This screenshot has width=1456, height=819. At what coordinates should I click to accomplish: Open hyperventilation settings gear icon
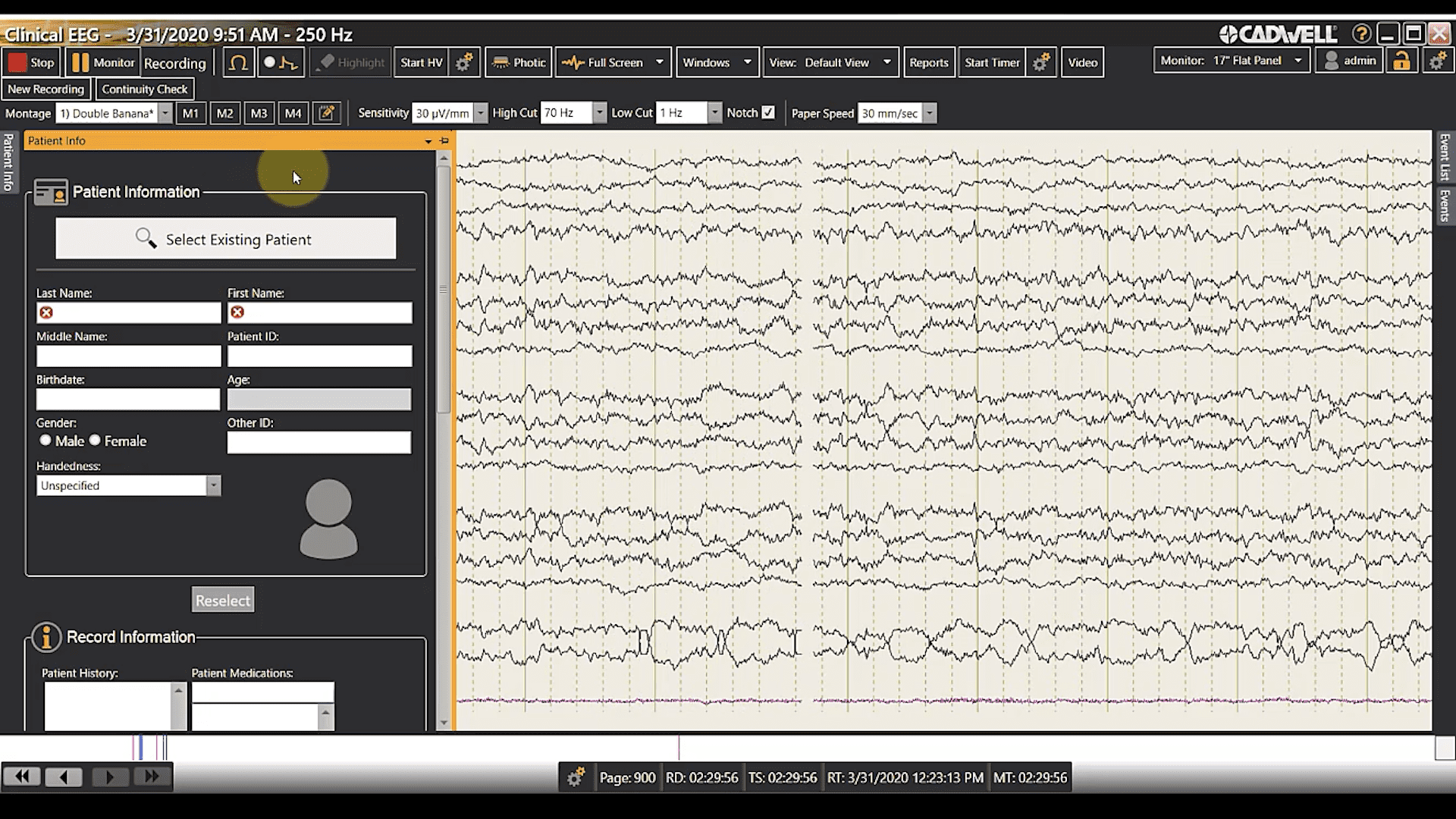[464, 63]
